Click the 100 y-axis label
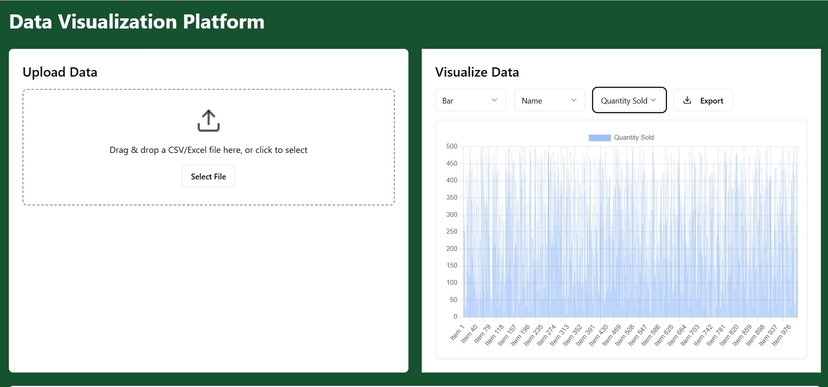828x387 pixels. coord(451,283)
